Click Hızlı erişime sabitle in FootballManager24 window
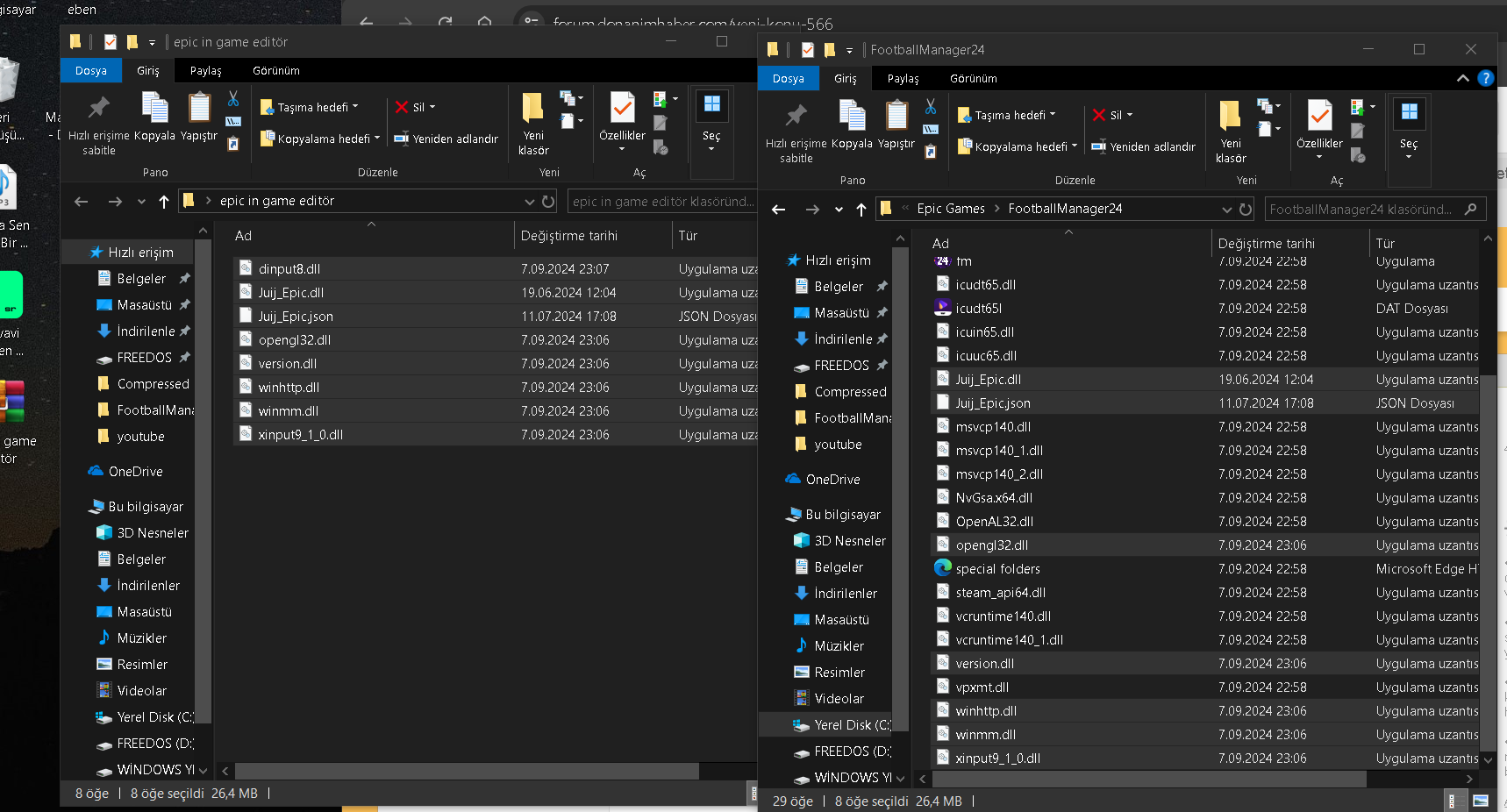 (796, 132)
